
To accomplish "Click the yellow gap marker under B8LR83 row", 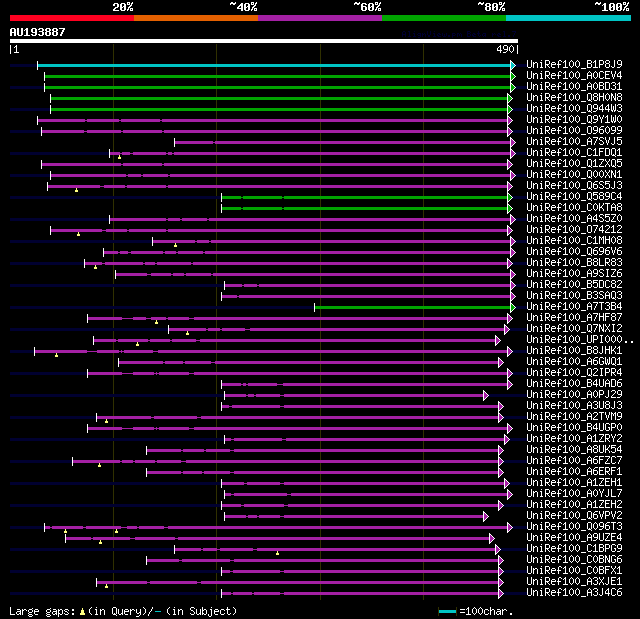I will [96, 267].
